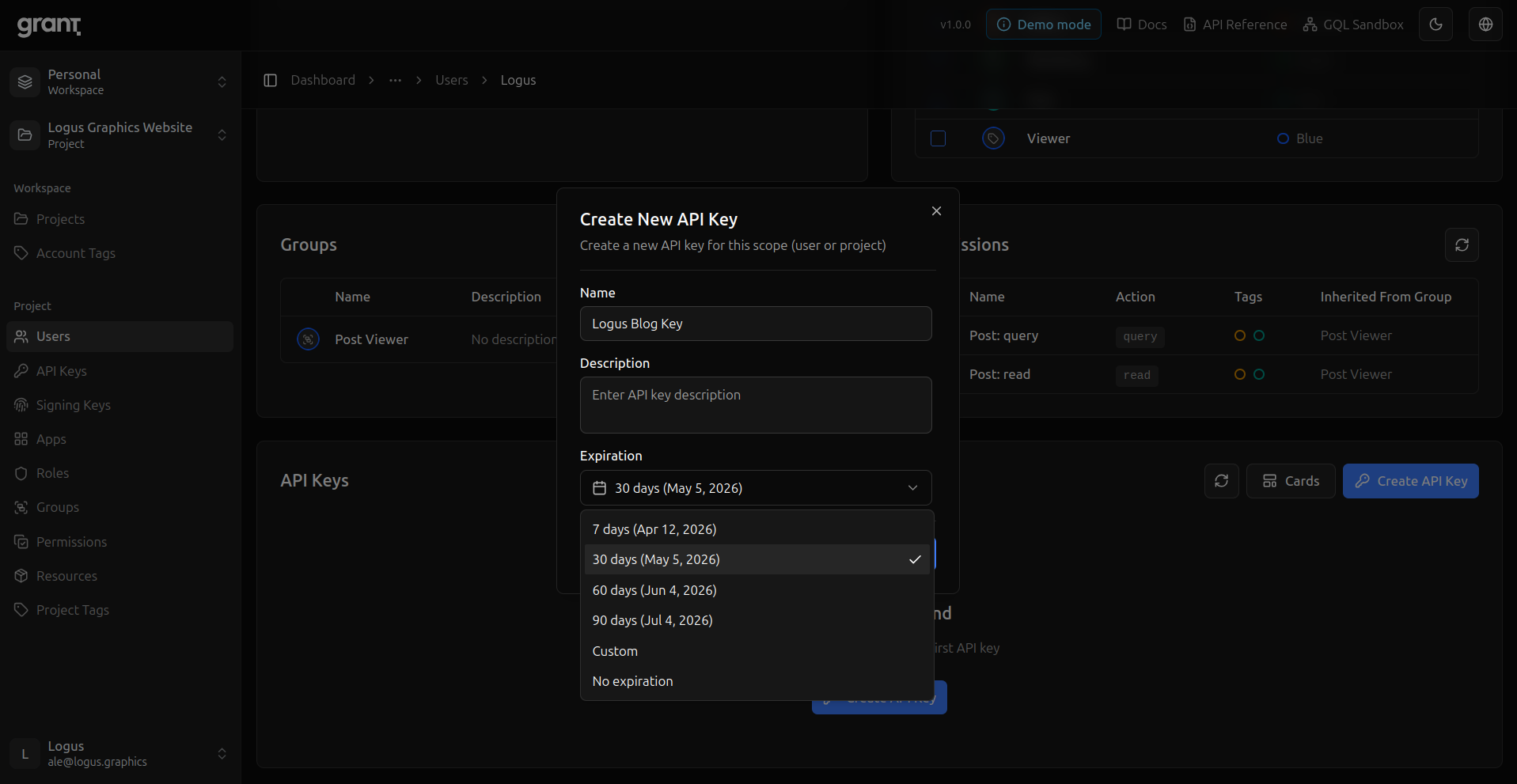The height and width of the screenshot is (784, 1517).
Task: Open the API Reference link
Action: [x=1234, y=25]
